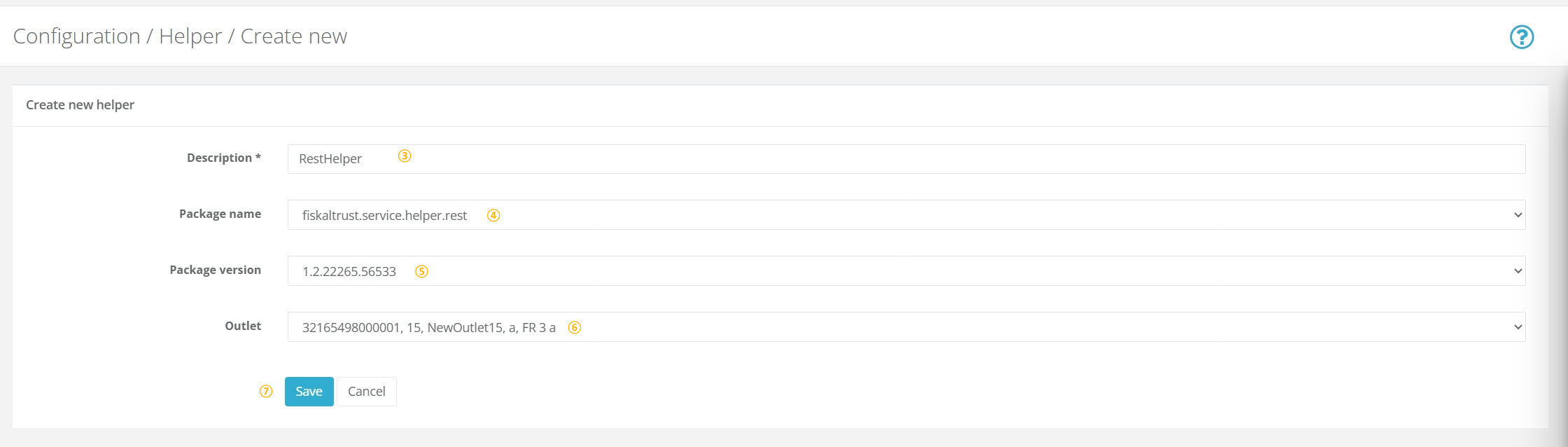Click the Package name label
The image size is (1568, 447).
220,214
